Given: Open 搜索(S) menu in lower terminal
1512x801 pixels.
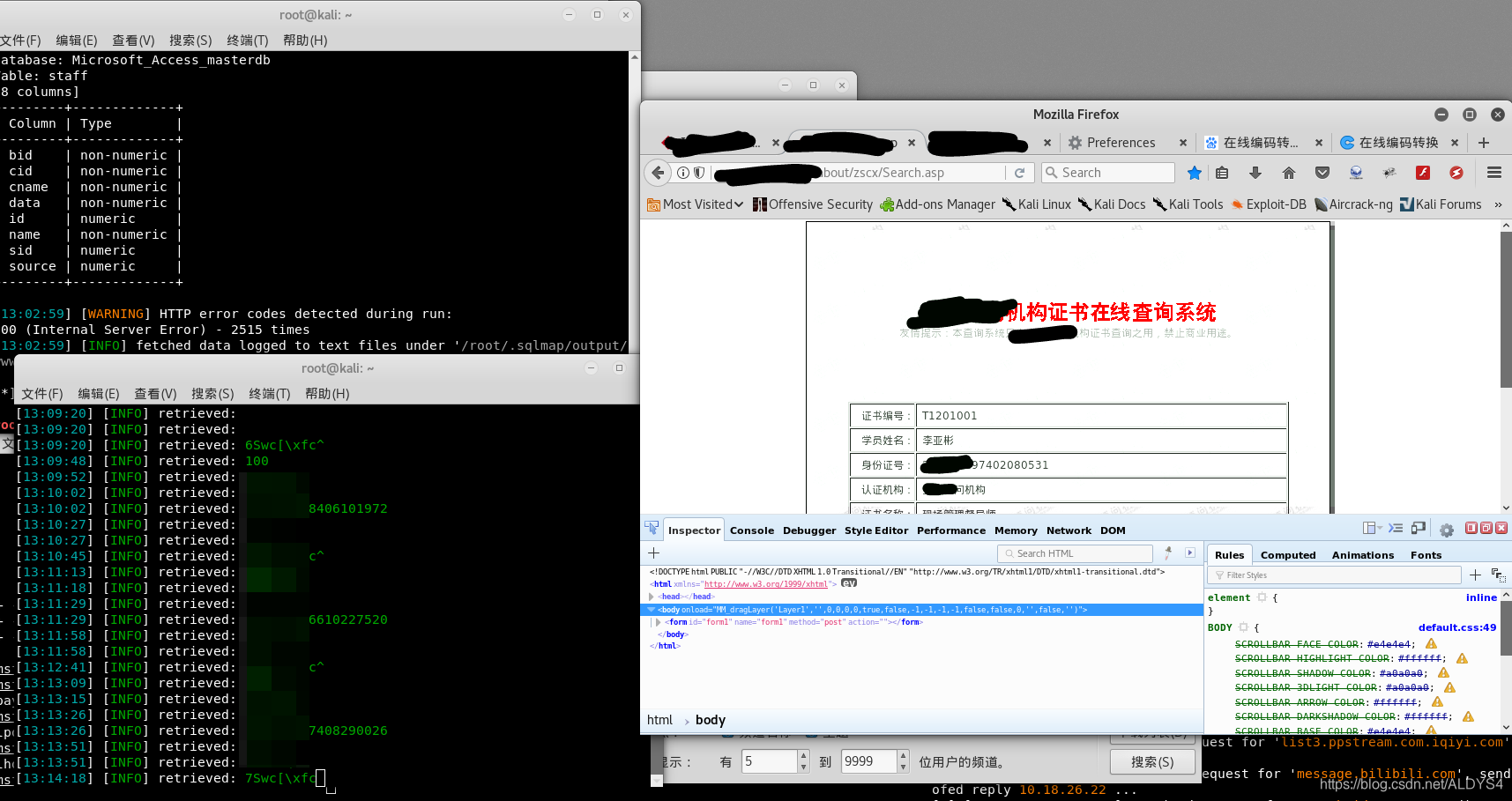Looking at the screenshot, I should click(212, 394).
